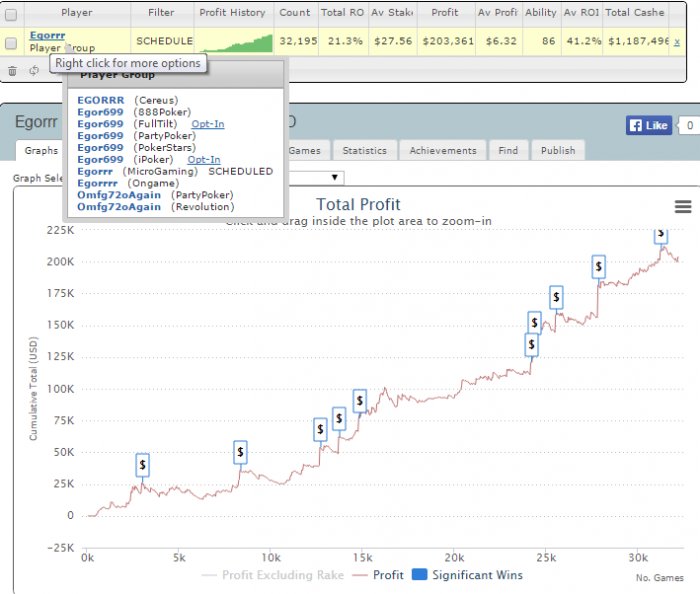Toggle the Profit legend line series
The width and height of the screenshot is (700, 594).
(378, 575)
